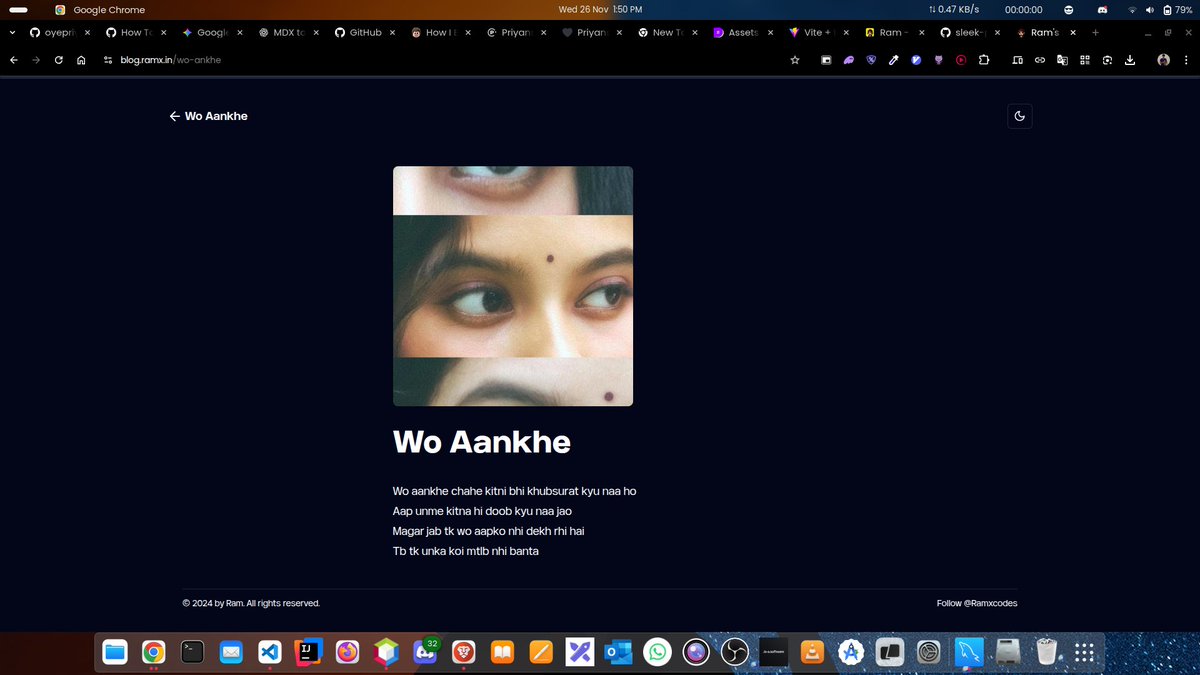Go to browser home page
This screenshot has width=1200, height=675.
(x=81, y=60)
